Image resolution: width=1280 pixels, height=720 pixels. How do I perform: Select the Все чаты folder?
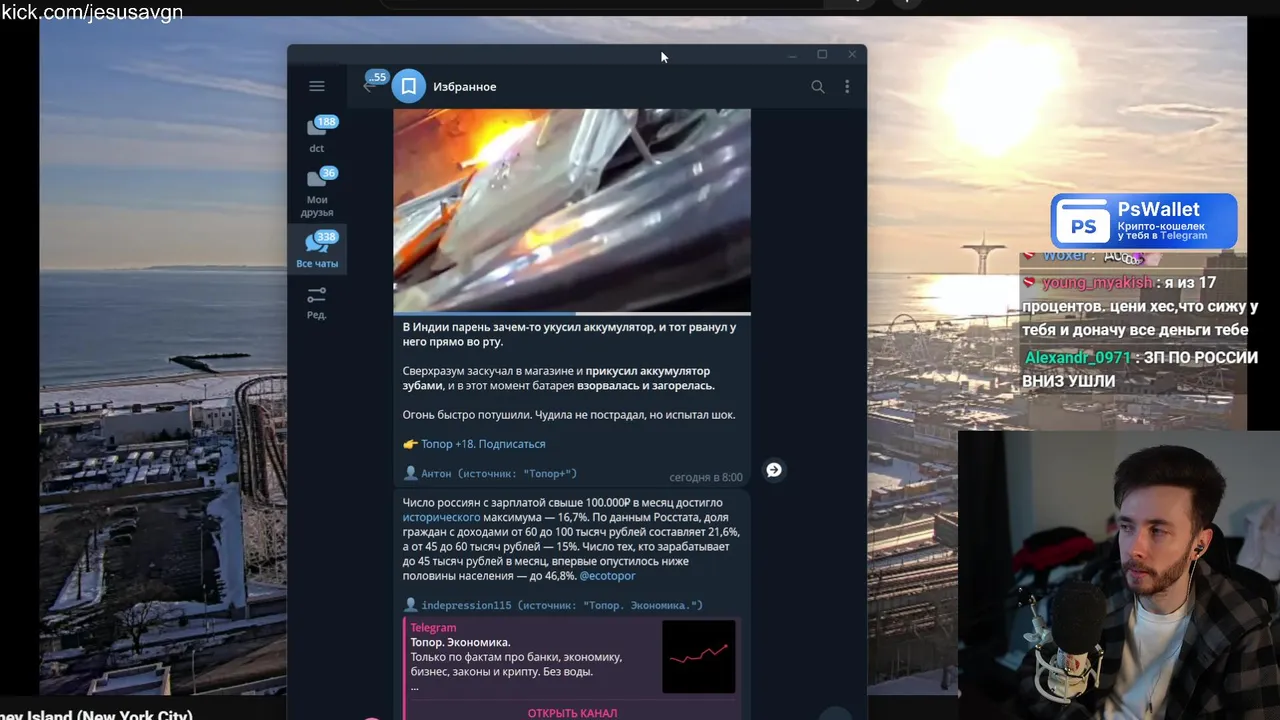317,250
